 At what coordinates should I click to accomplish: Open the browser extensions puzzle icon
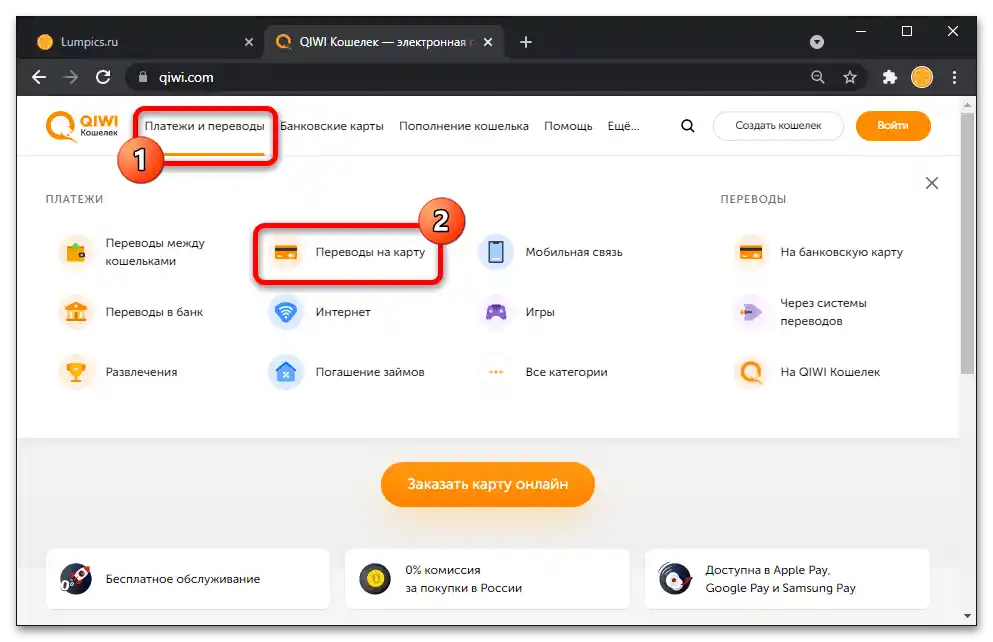(x=890, y=77)
